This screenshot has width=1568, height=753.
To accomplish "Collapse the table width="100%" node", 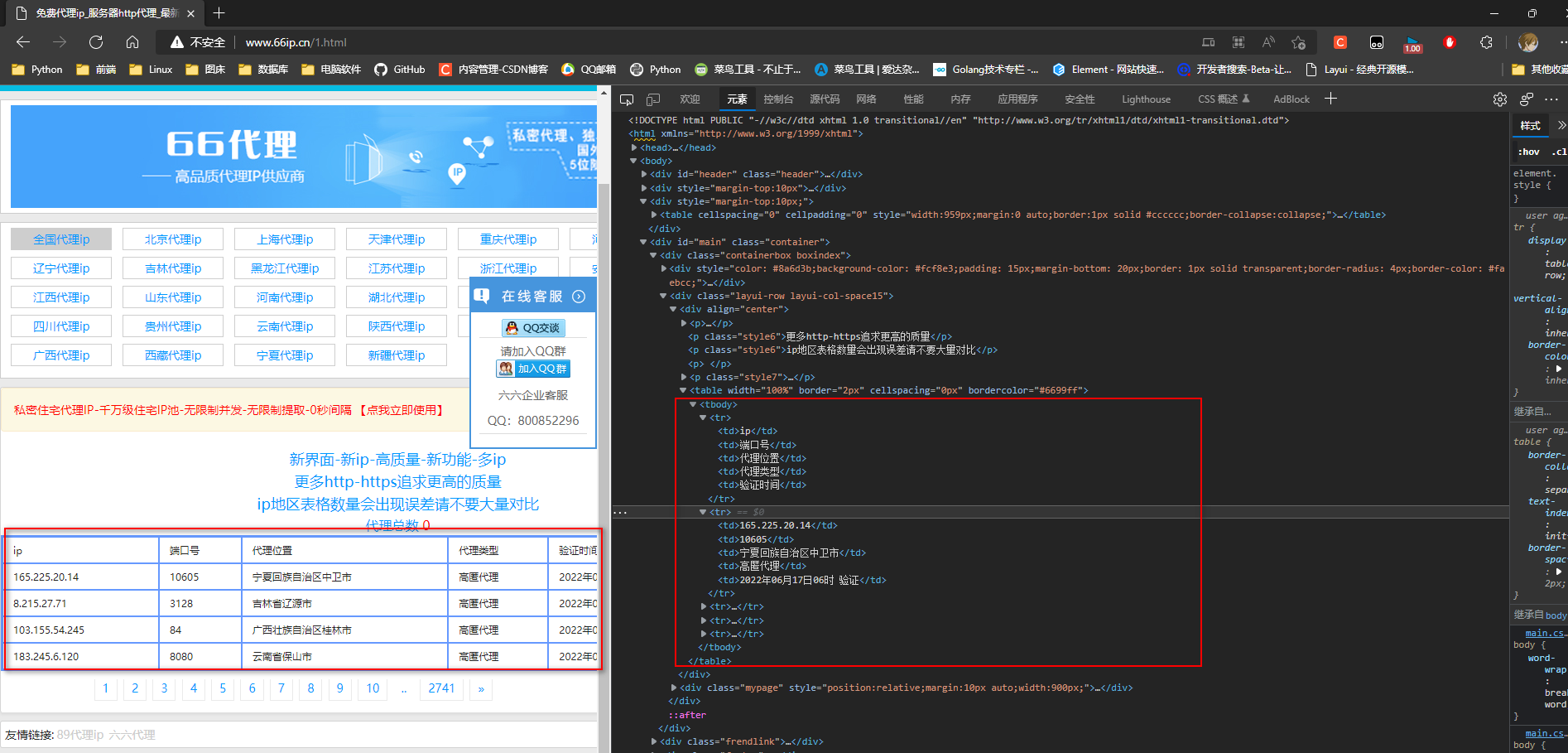I will point(683,390).
